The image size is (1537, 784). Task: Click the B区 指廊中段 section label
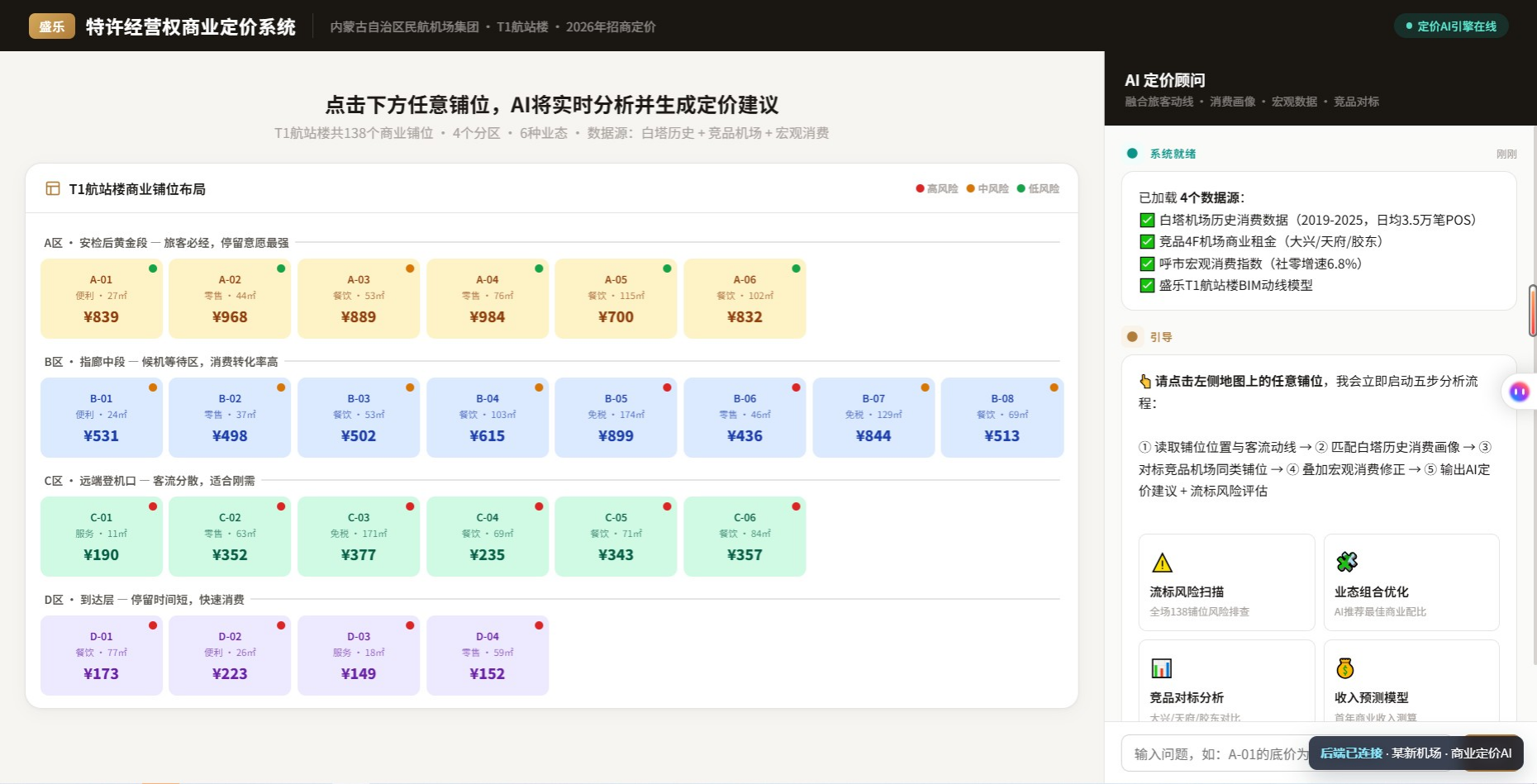coord(161,362)
